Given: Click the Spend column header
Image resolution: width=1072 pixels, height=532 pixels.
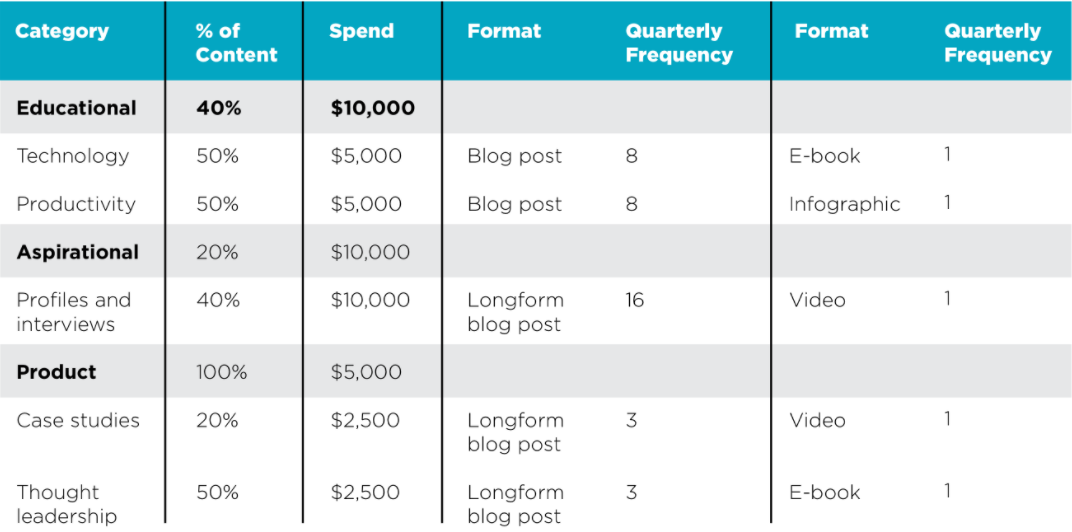Looking at the screenshot, I should pos(361,31).
